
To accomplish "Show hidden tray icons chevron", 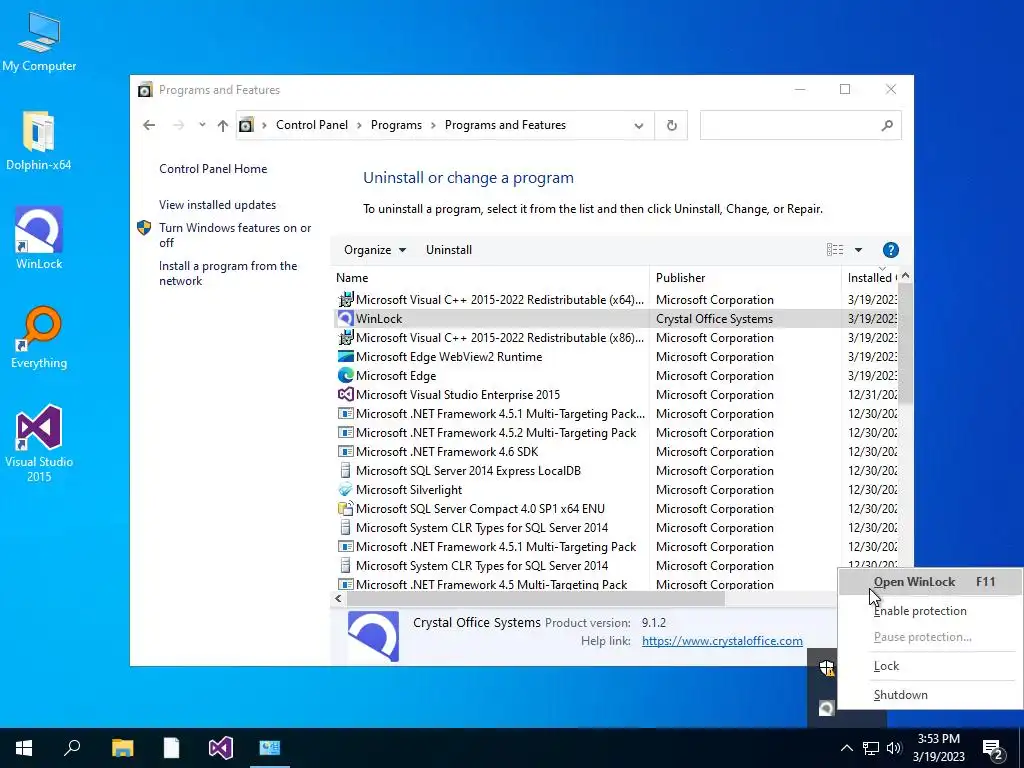I will coord(846,748).
